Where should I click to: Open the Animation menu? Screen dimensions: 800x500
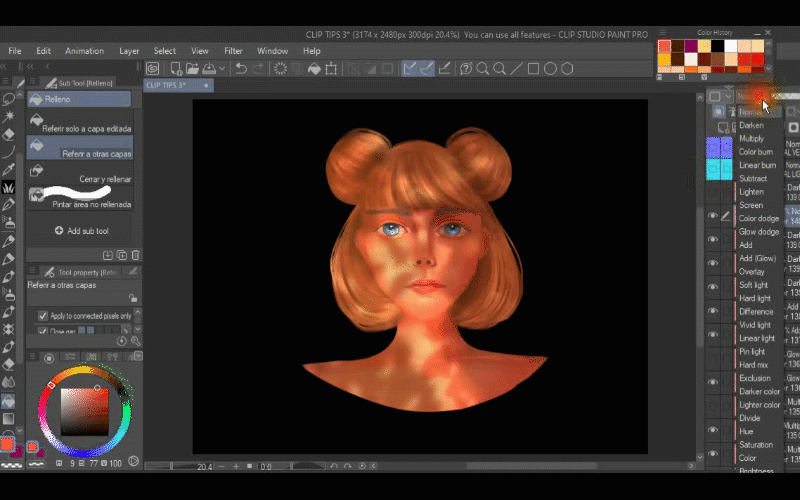(x=84, y=51)
